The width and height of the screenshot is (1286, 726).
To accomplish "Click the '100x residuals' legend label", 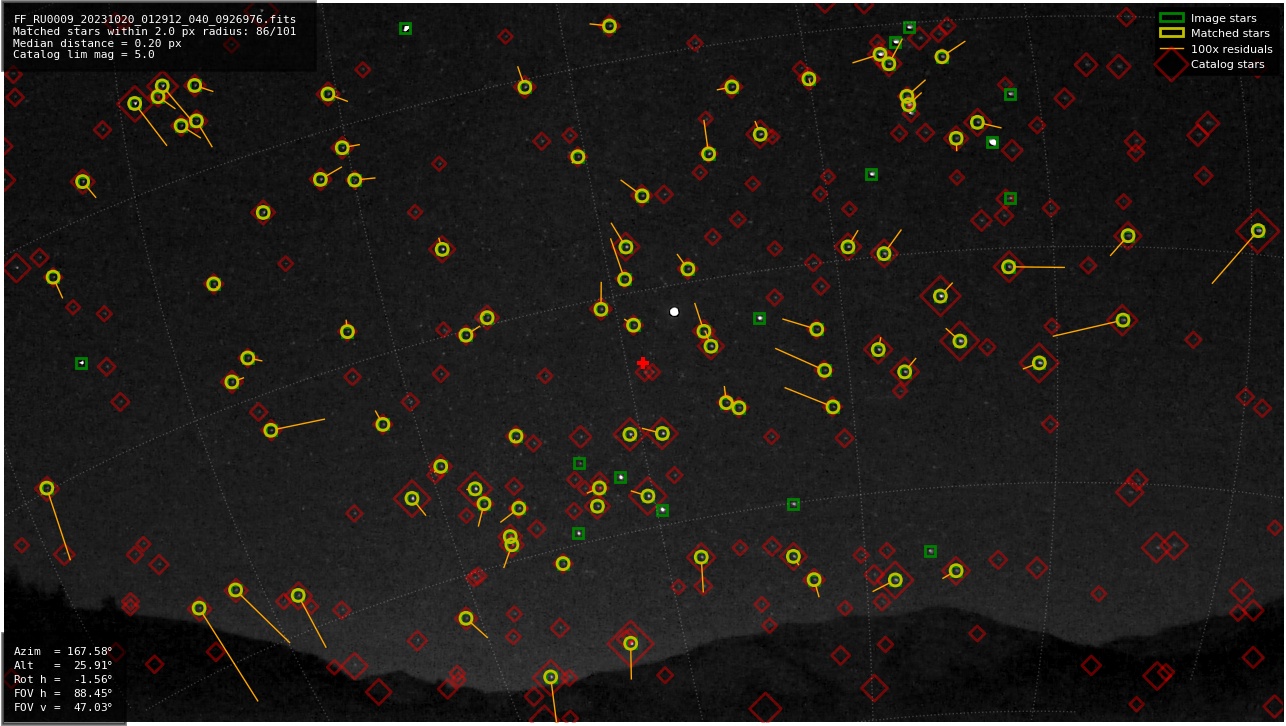I will 1231,49.
